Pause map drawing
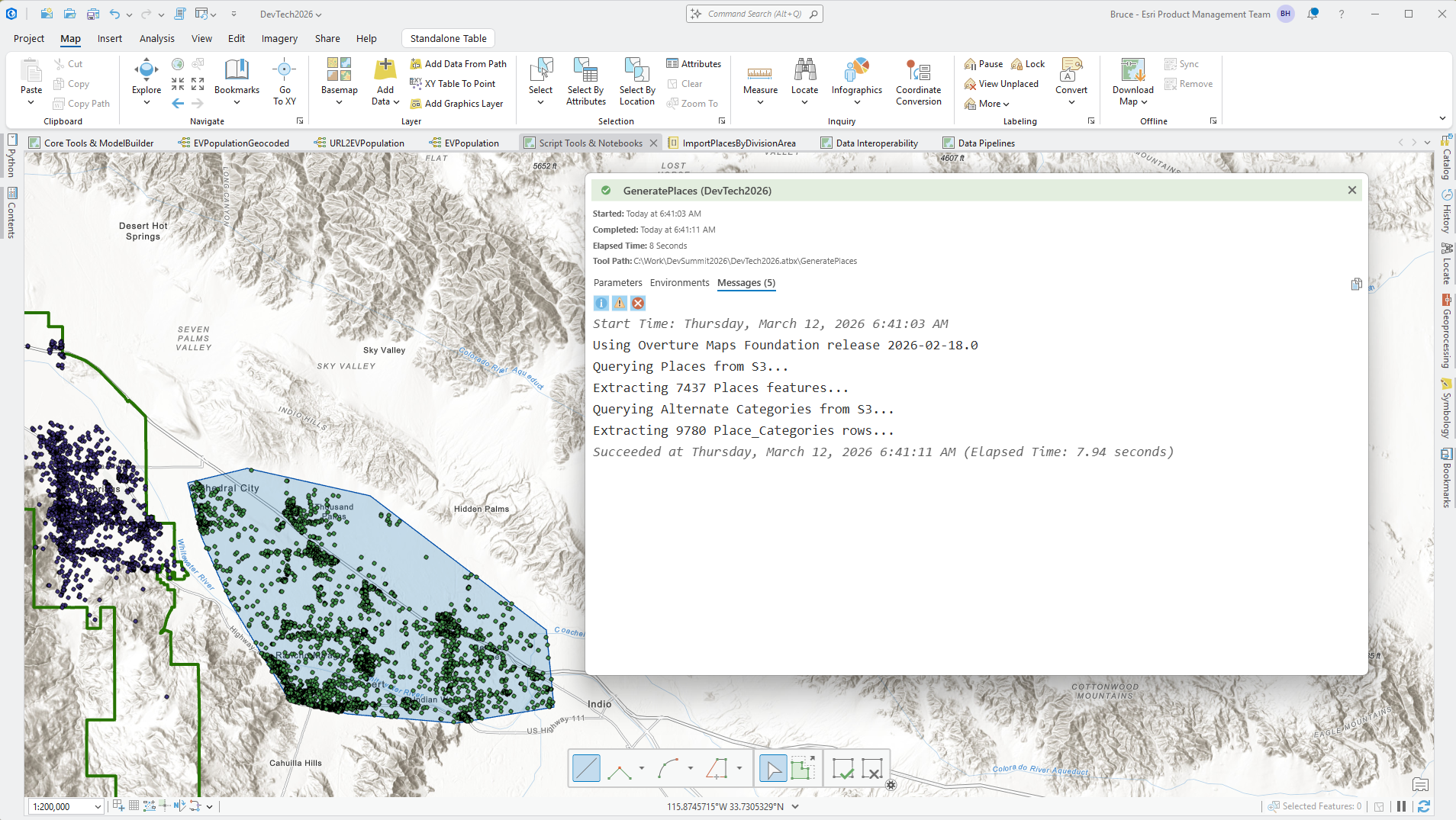The height and width of the screenshot is (820, 1456). (x=1400, y=806)
